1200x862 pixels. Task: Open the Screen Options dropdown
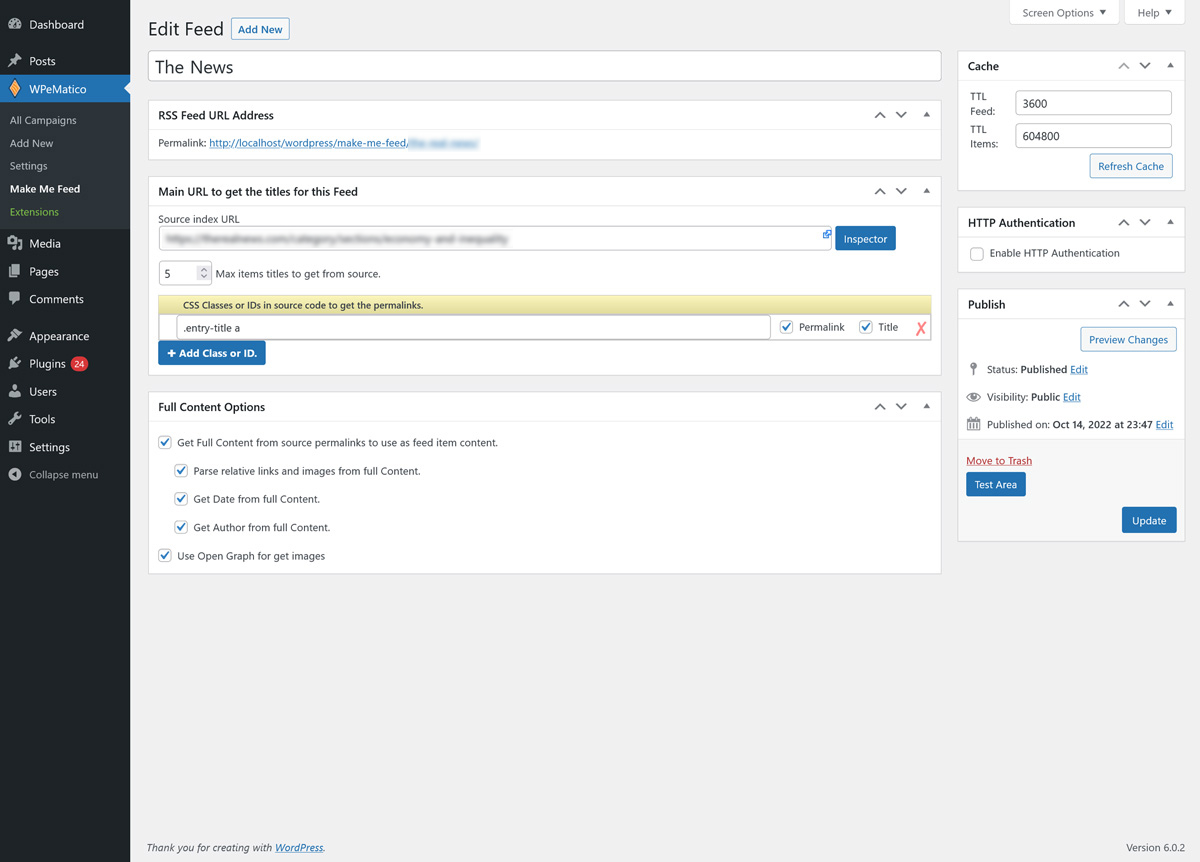pos(1064,12)
